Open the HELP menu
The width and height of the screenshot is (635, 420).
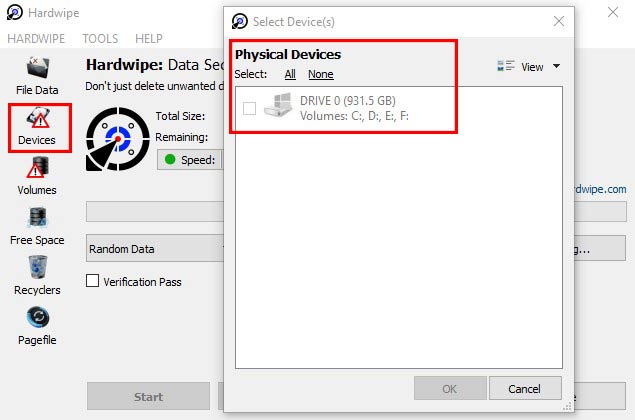[149, 38]
